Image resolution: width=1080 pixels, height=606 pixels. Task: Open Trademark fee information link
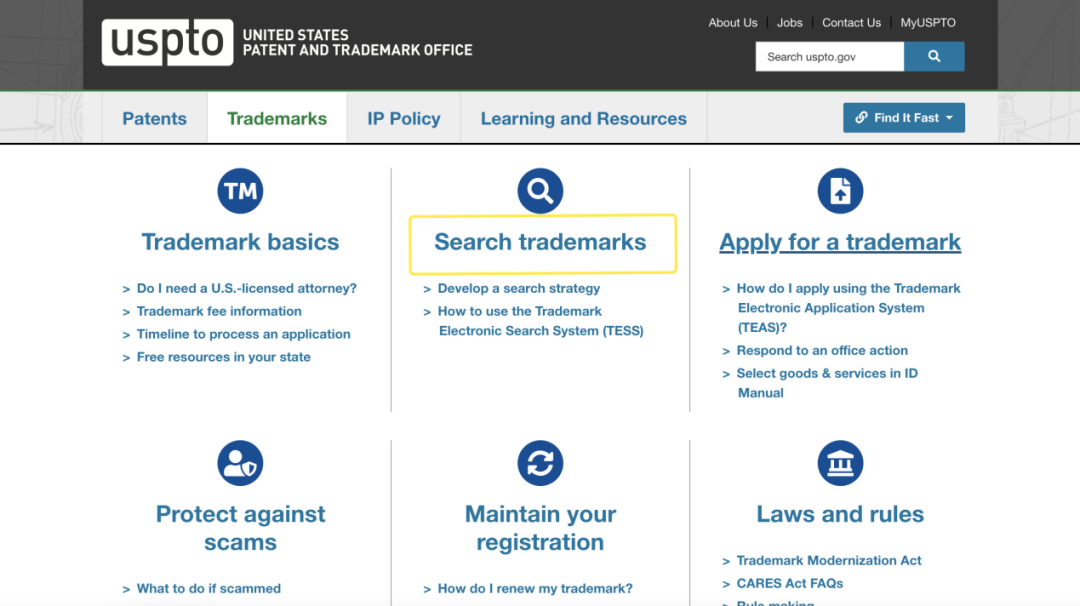tap(219, 311)
